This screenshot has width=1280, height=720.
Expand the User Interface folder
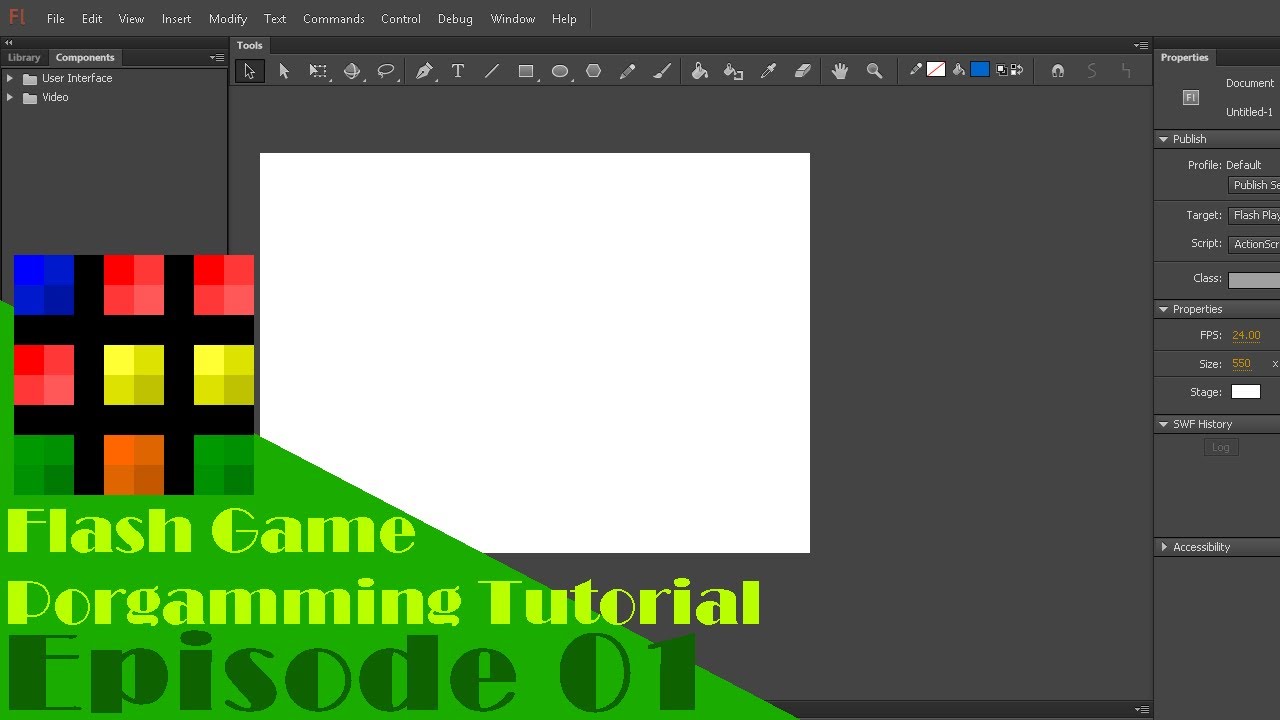[10, 78]
